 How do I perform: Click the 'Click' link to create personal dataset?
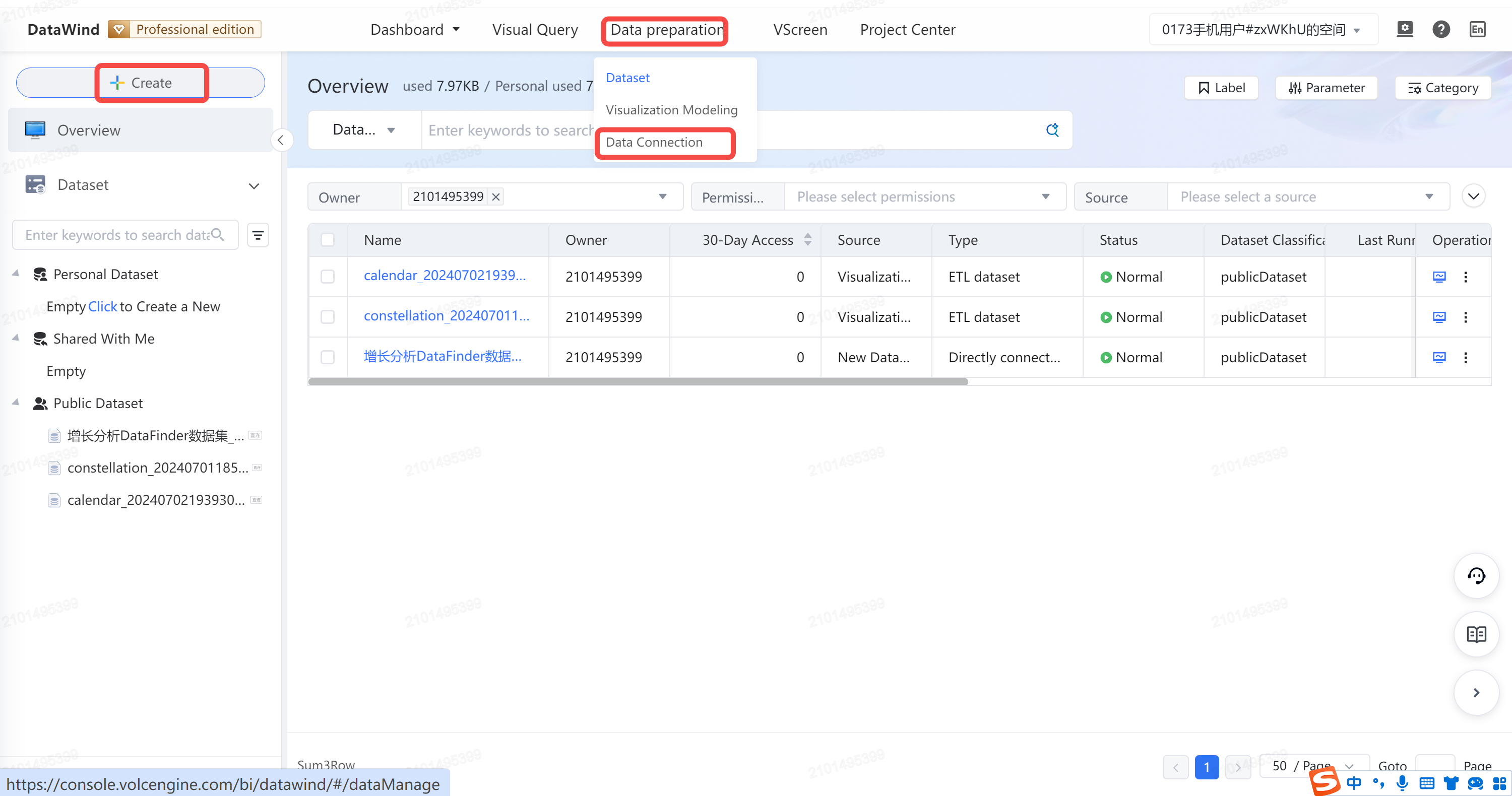click(102, 307)
